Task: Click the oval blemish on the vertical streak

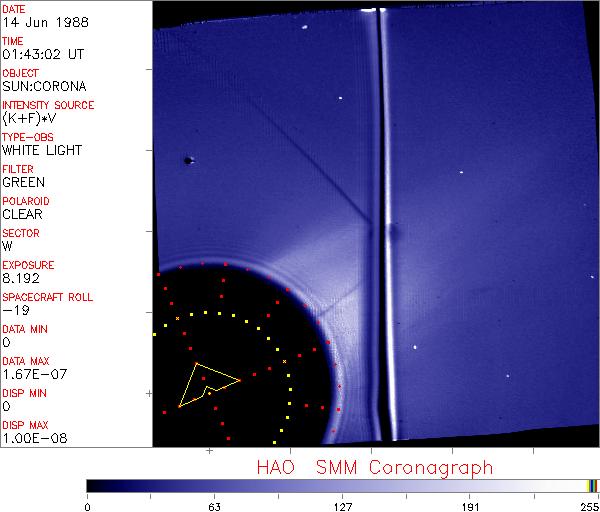Action: tap(393, 233)
